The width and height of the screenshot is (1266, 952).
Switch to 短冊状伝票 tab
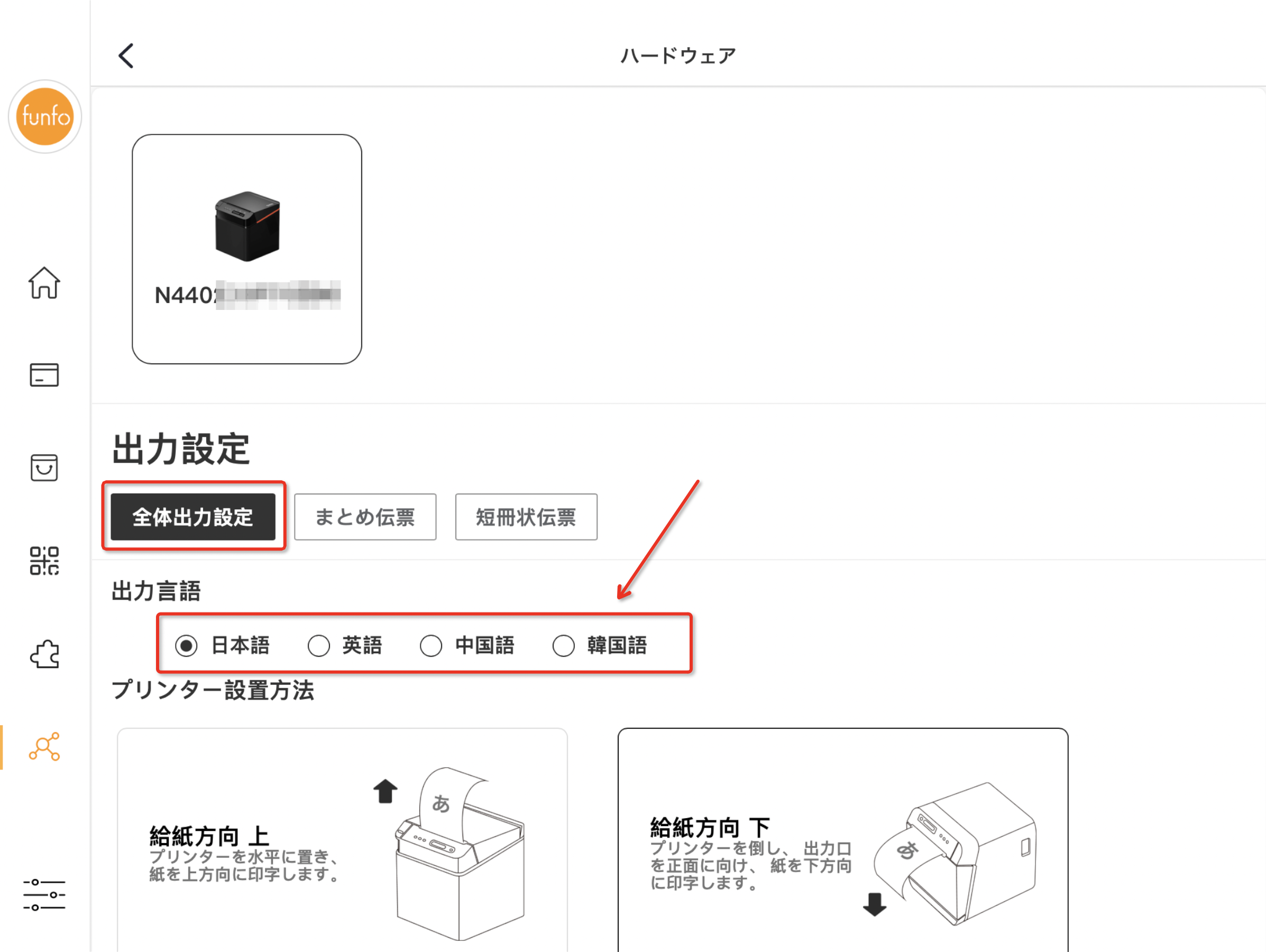(x=526, y=517)
